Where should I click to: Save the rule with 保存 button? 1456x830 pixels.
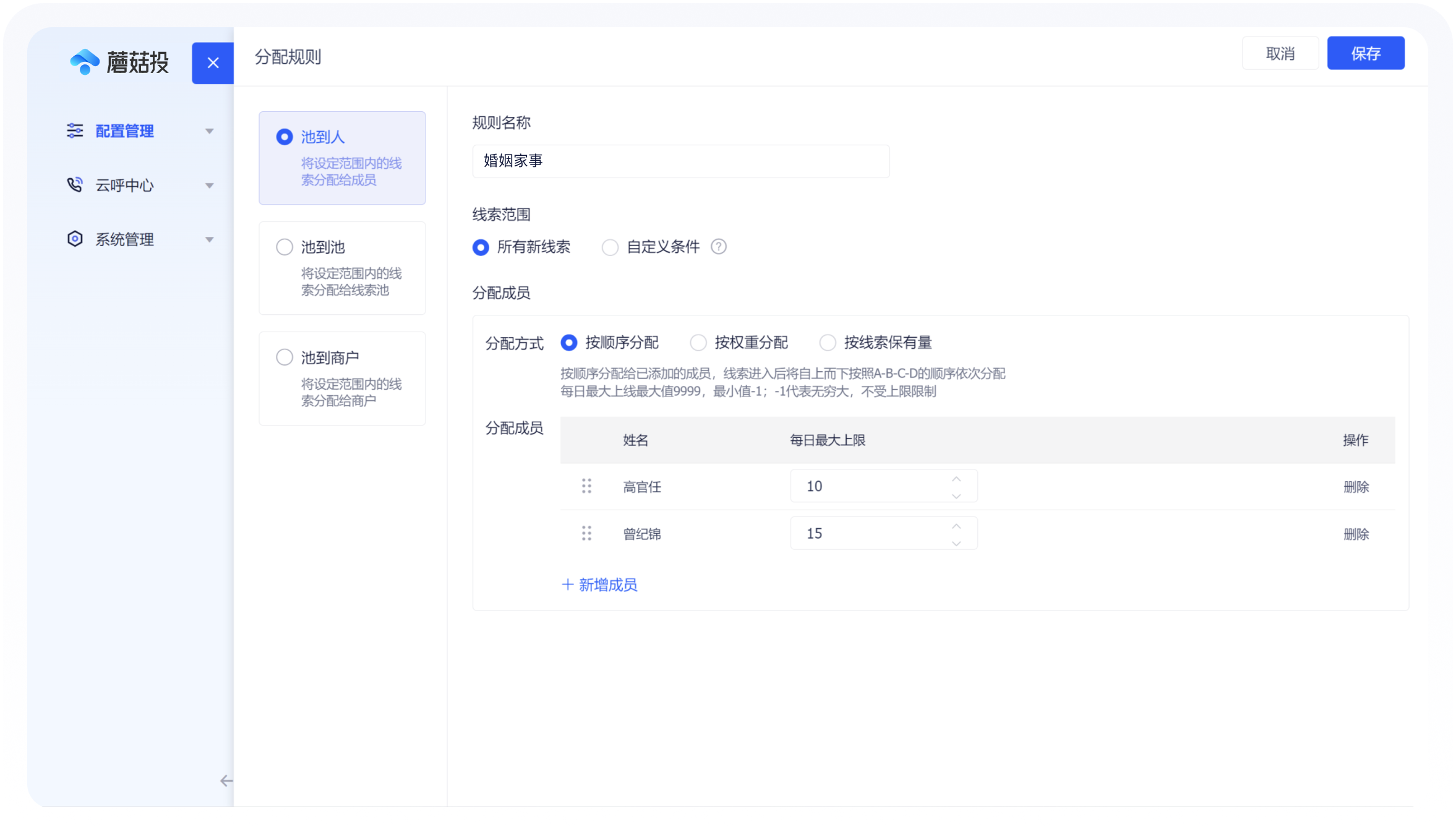click(1366, 54)
